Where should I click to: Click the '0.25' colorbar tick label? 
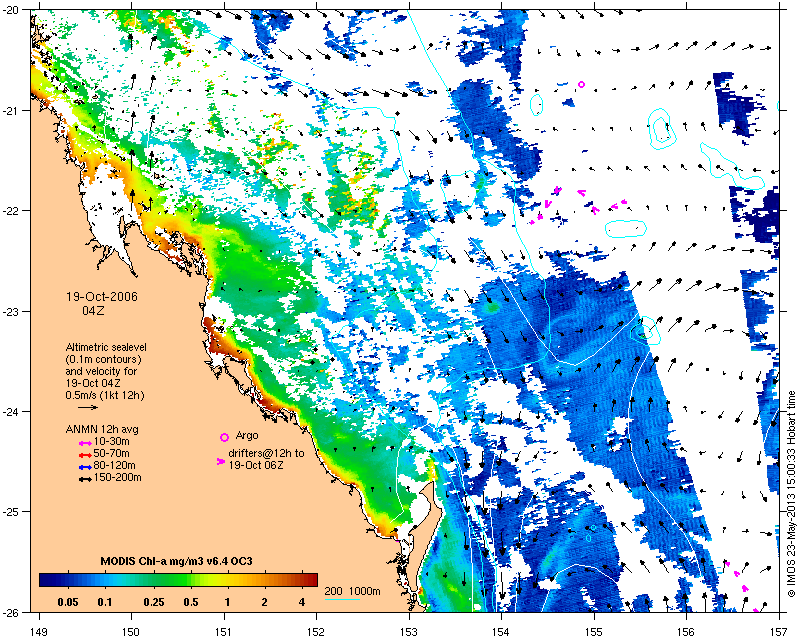coord(154,602)
